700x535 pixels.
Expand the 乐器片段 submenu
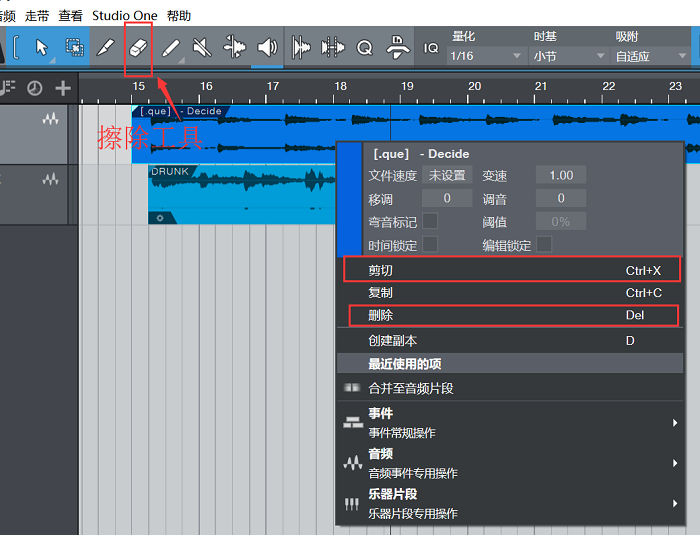coord(510,503)
